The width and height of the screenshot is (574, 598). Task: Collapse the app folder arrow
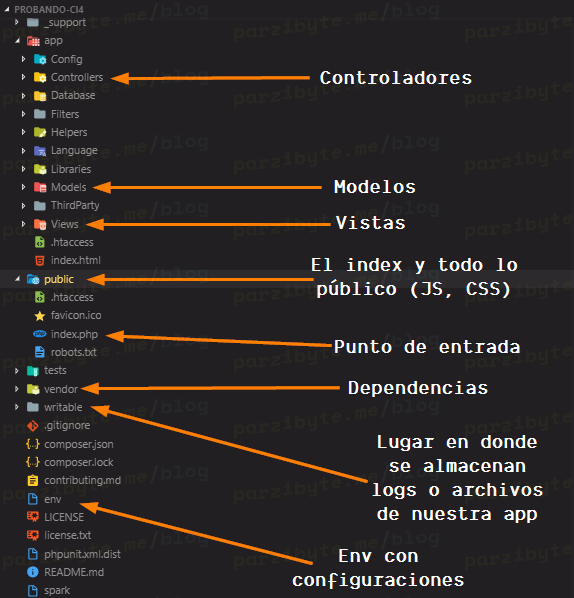[17, 41]
